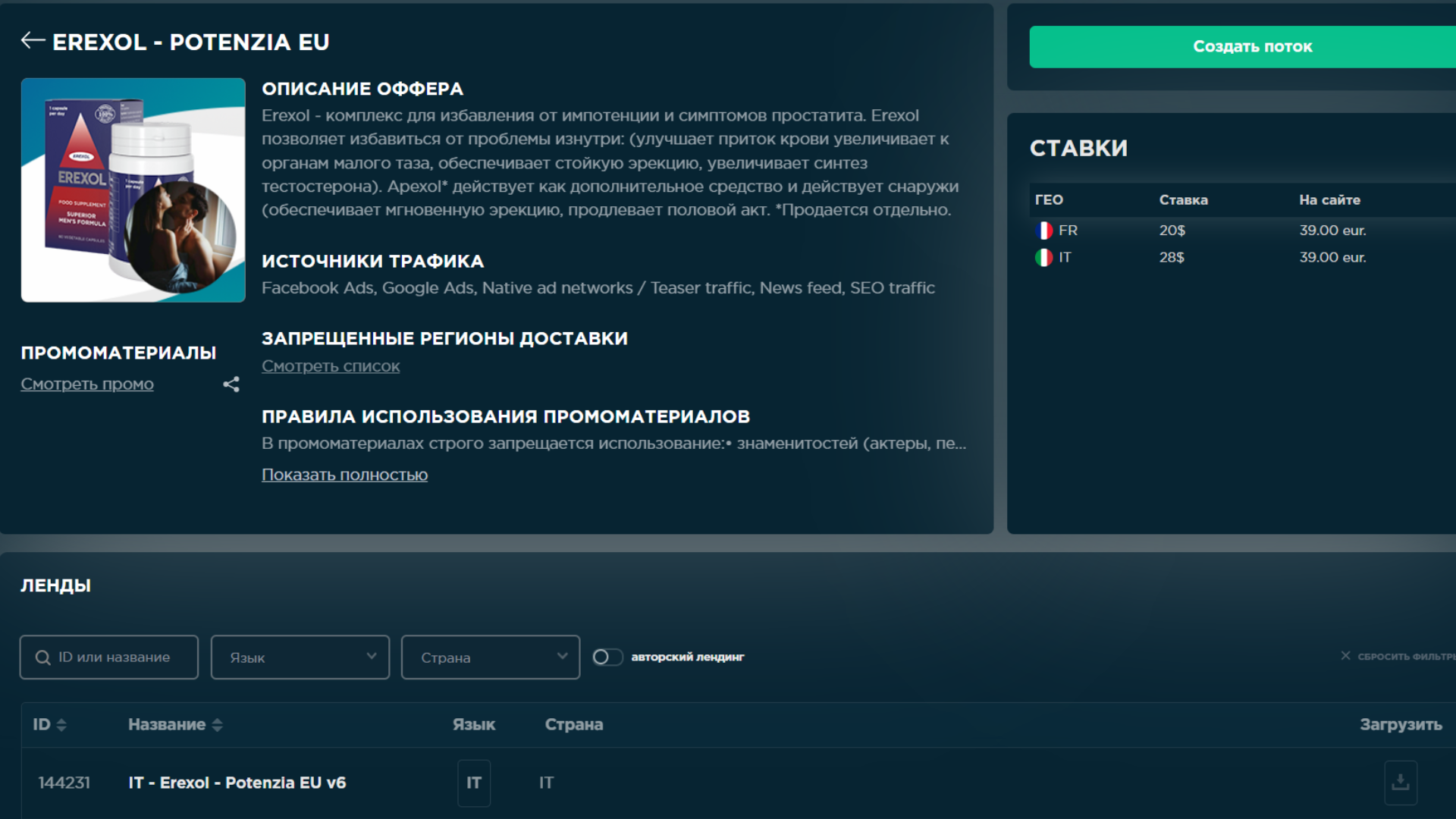Click the ГЕО column header
Image resolution: width=1456 pixels, height=819 pixels.
point(1050,200)
